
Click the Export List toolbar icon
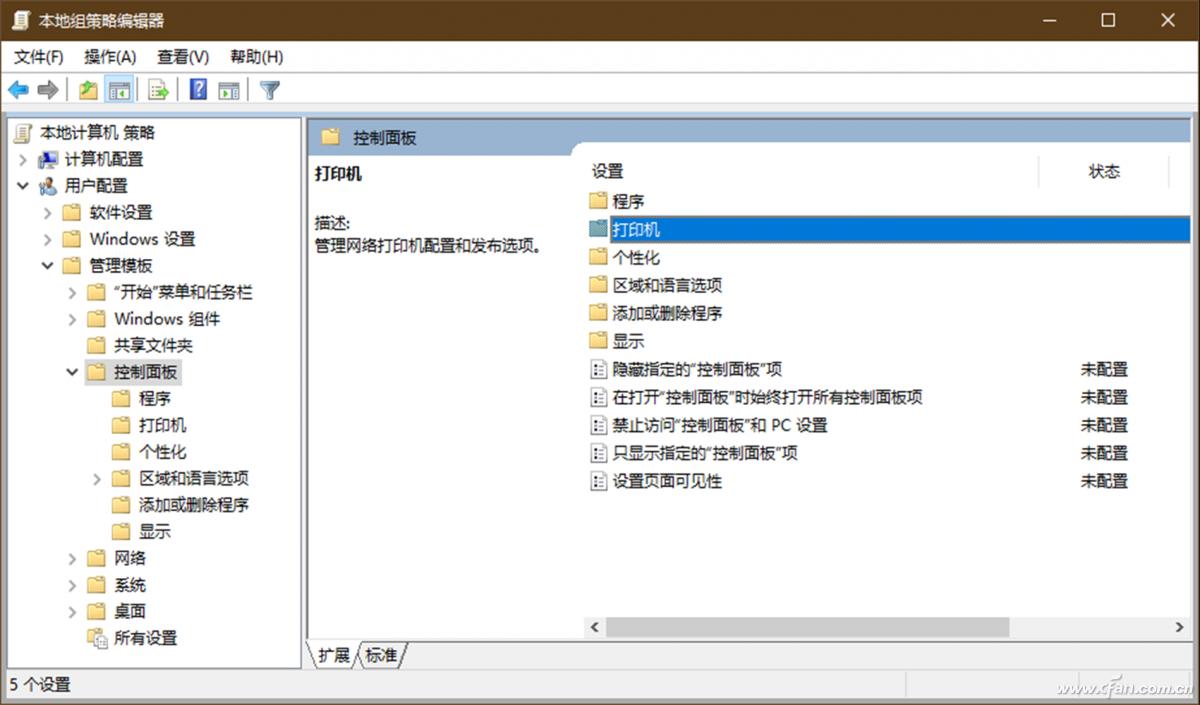(x=158, y=89)
